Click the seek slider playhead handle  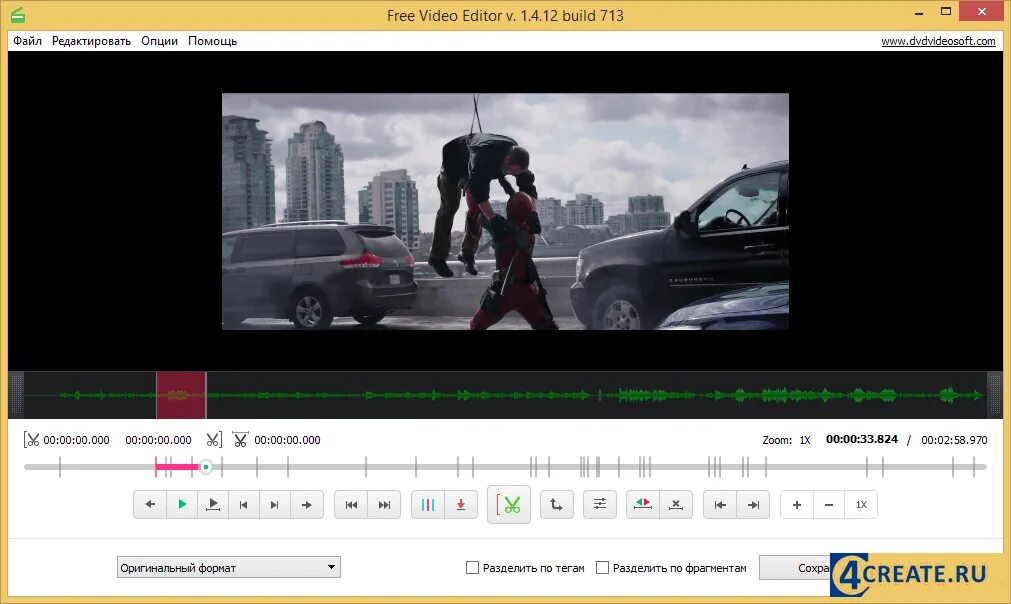(x=206, y=467)
